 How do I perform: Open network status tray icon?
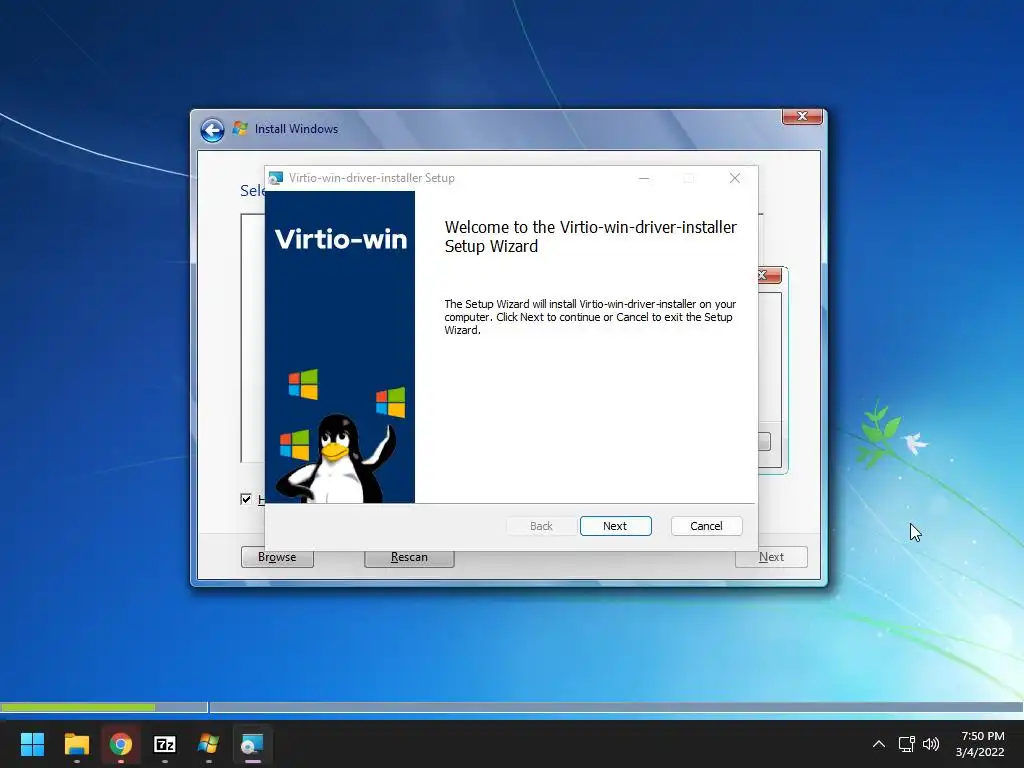coord(906,744)
